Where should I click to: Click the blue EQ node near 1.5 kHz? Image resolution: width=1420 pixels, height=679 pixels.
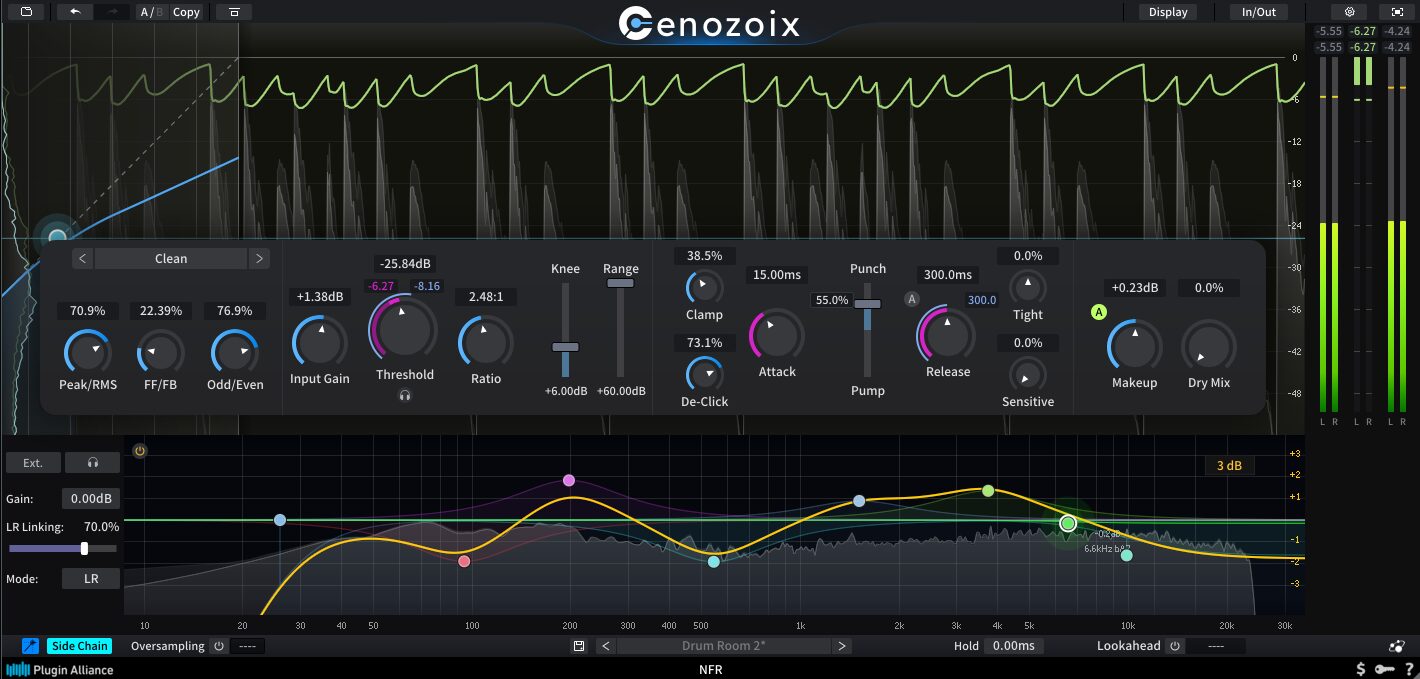tap(859, 501)
